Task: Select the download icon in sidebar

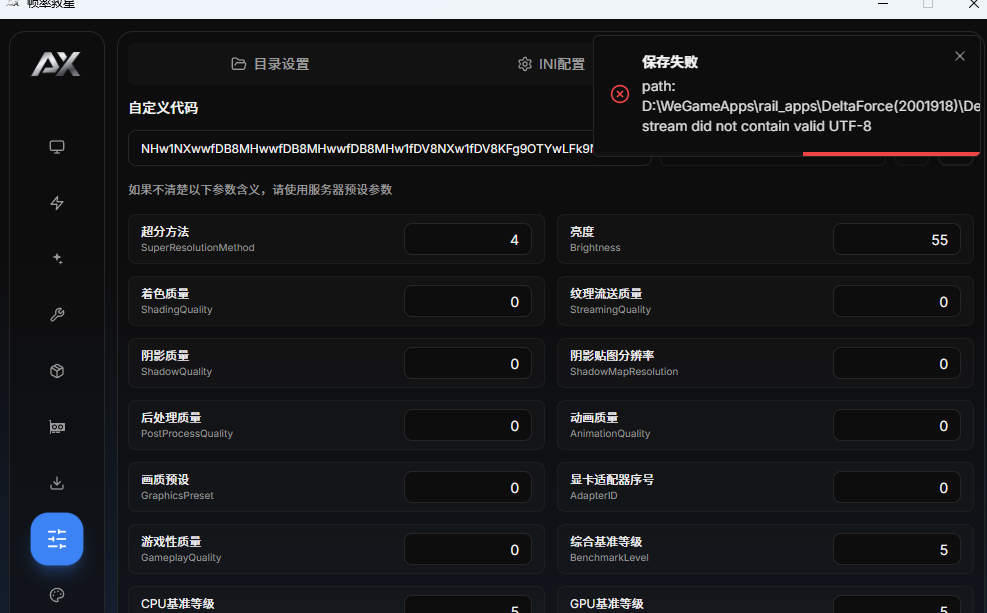Action: click(x=57, y=483)
